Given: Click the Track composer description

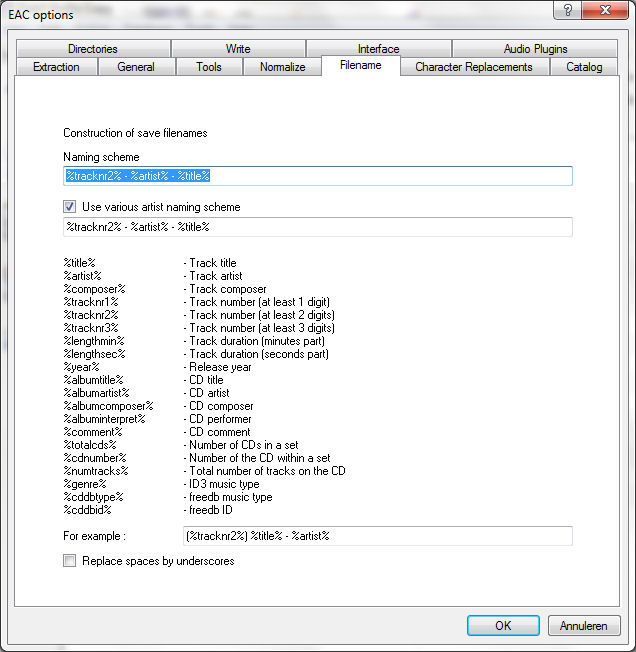Looking at the screenshot, I should click(225, 289).
